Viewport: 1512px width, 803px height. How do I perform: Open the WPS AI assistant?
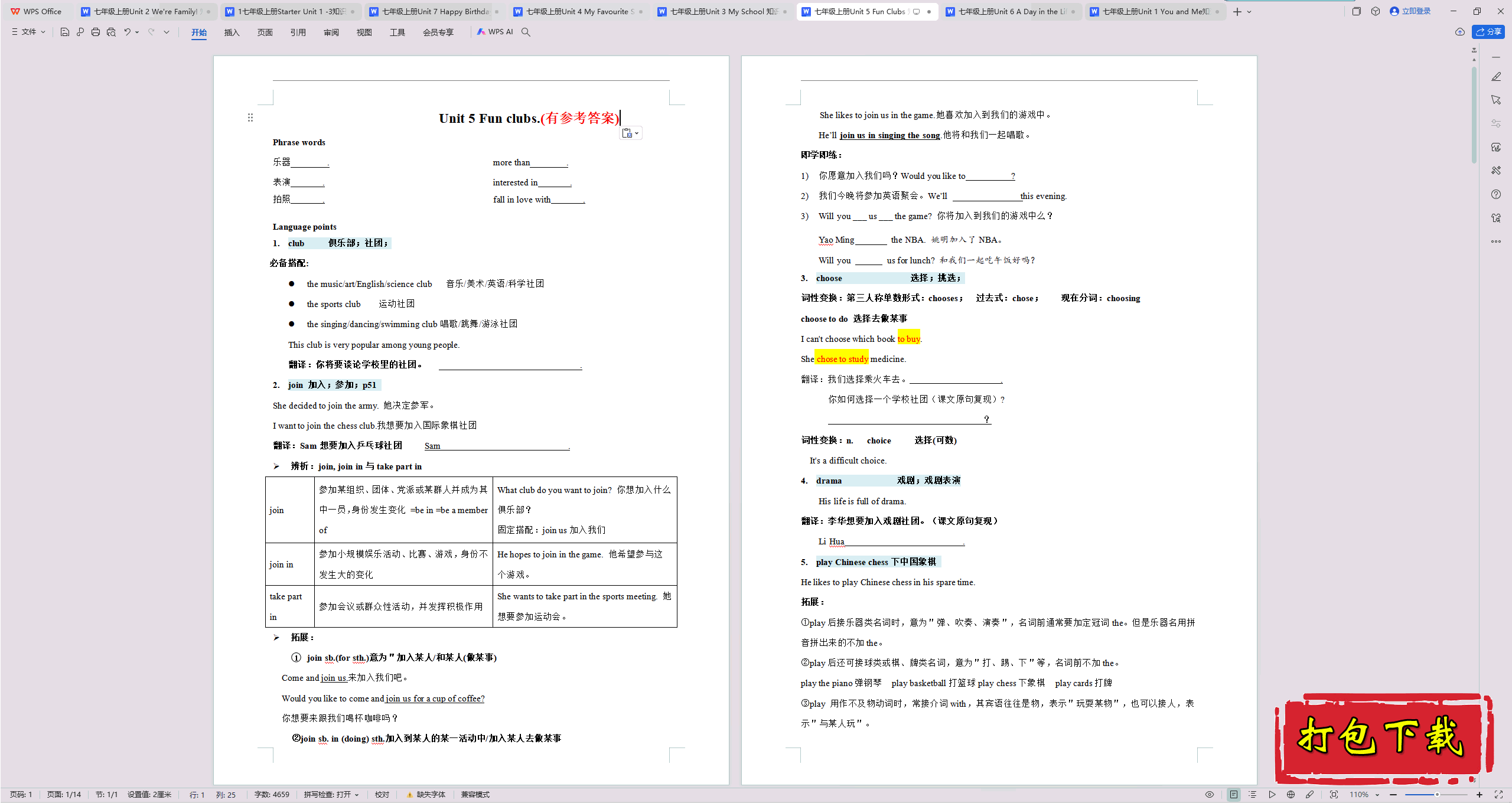495,32
